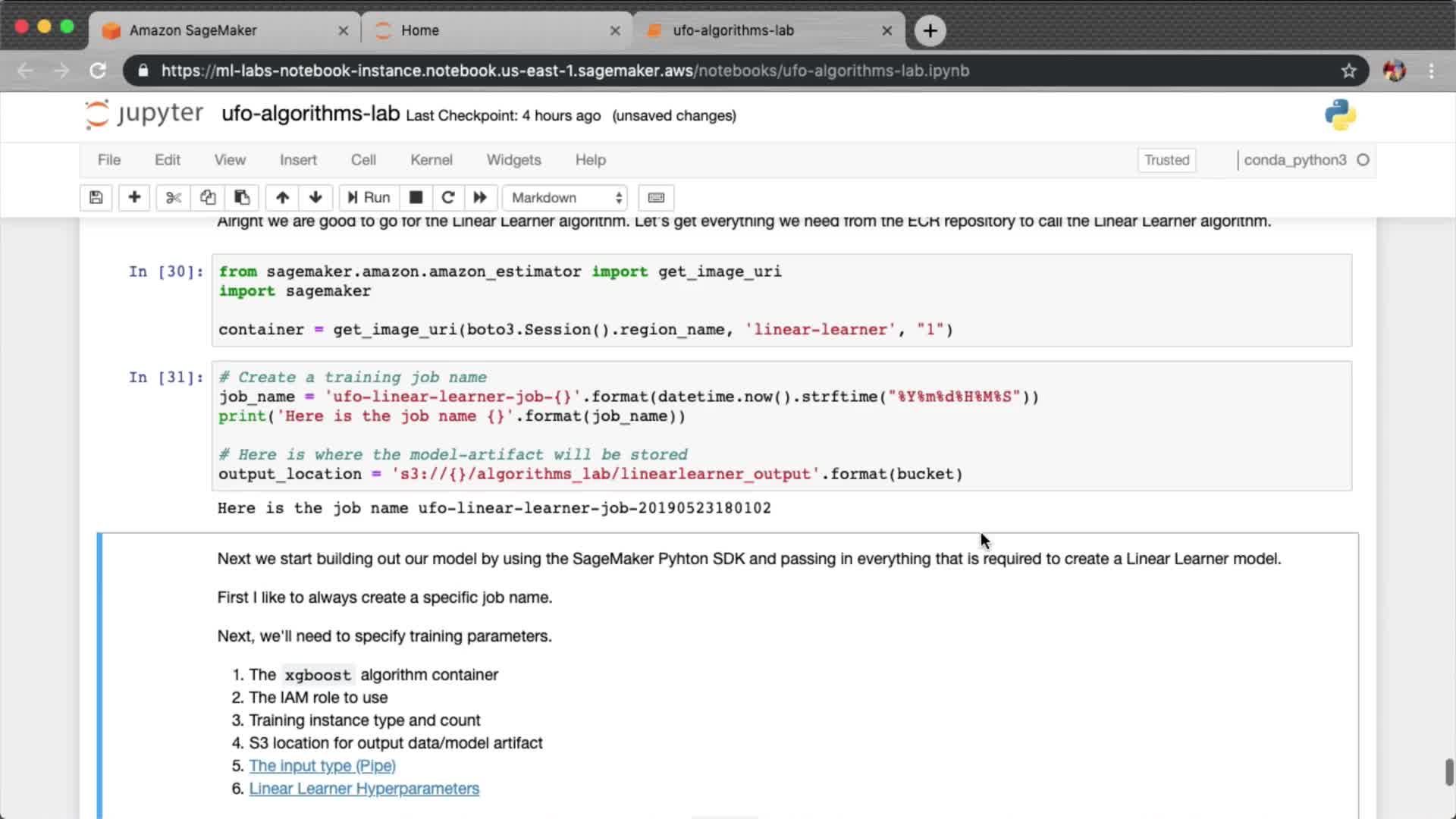Open cell type Markdown dropdown
Viewport: 1456px width, 819px height.
[566, 197]
